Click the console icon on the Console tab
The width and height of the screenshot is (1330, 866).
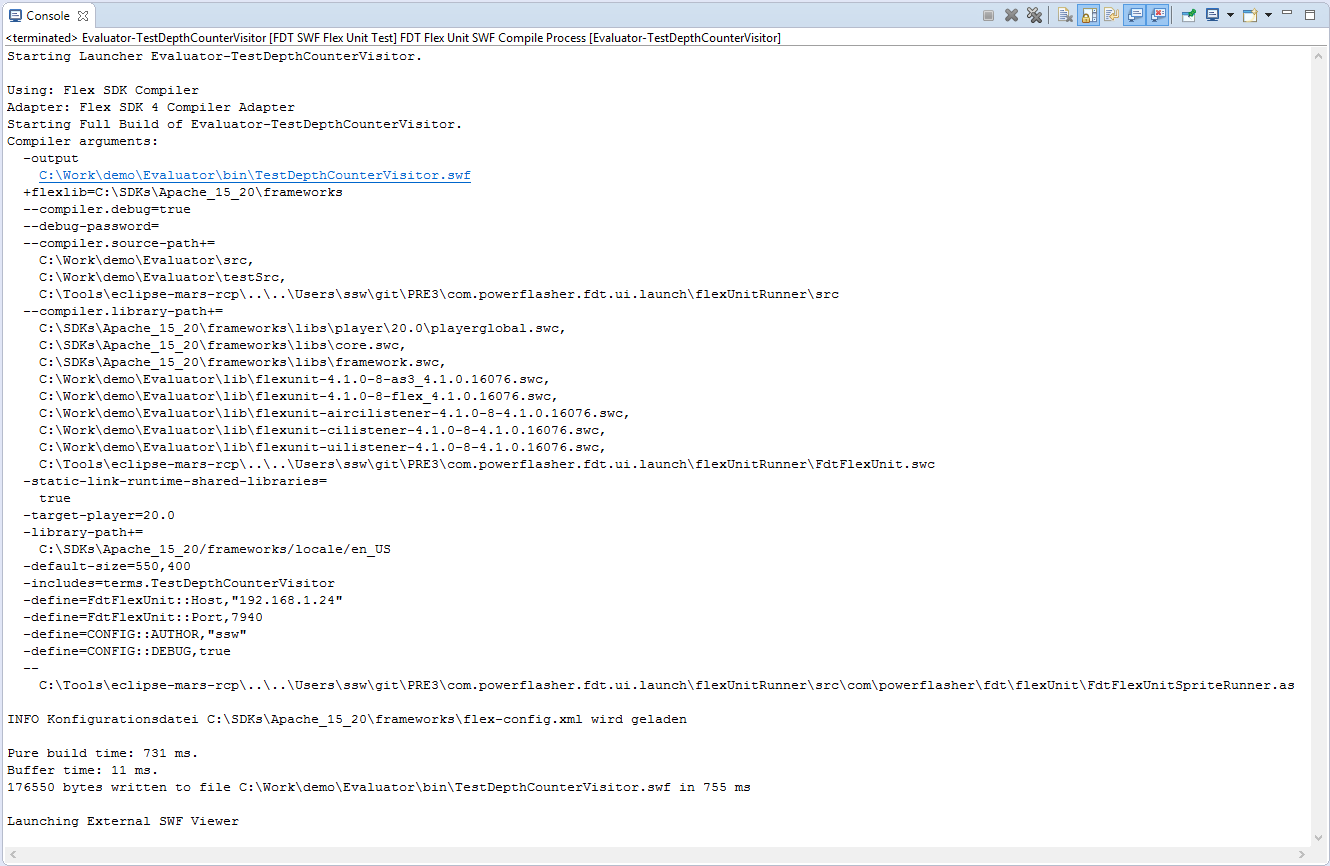[13, 15]
